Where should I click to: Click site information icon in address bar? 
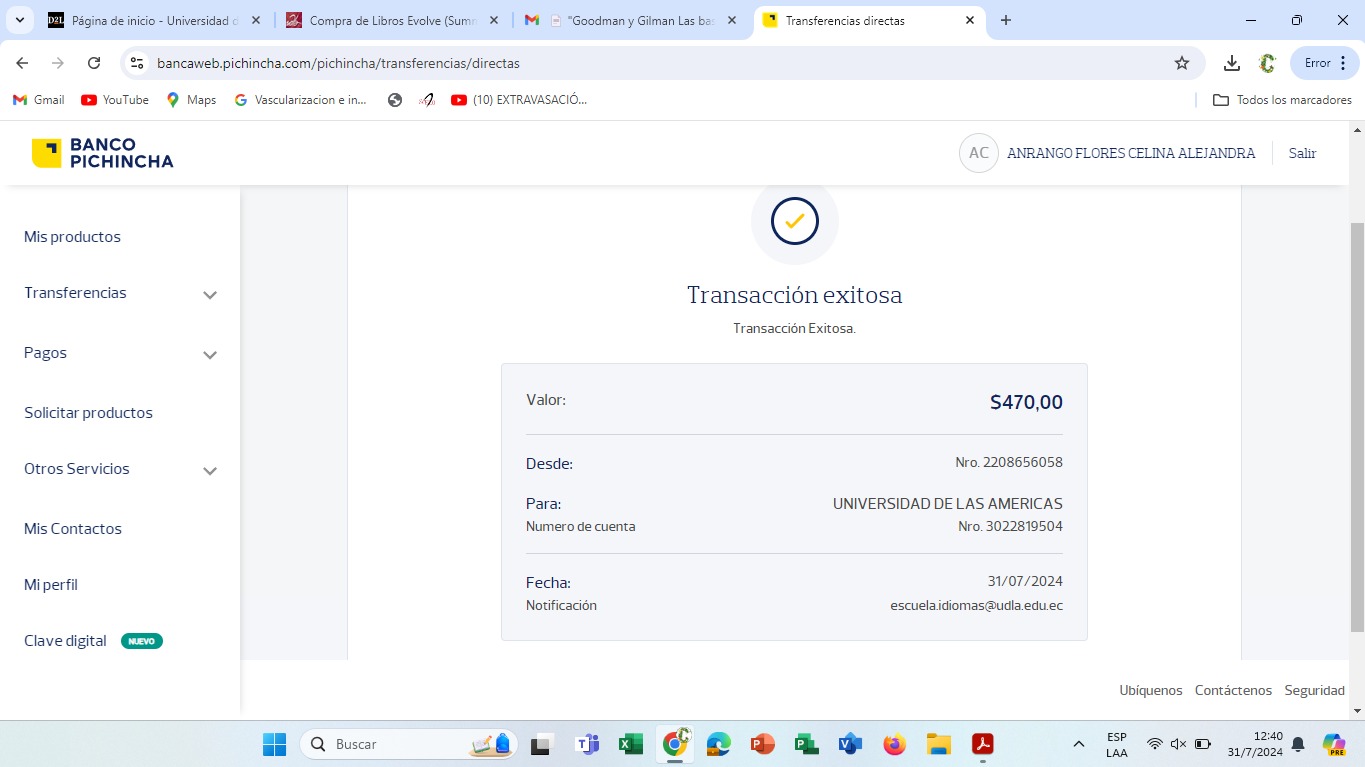coord(138,63)
